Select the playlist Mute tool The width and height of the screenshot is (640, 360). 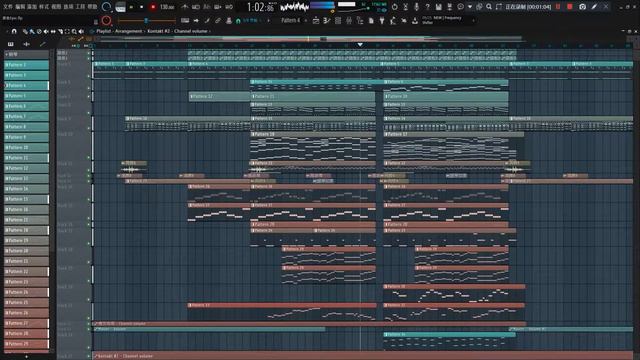click(x=46, y=31)
